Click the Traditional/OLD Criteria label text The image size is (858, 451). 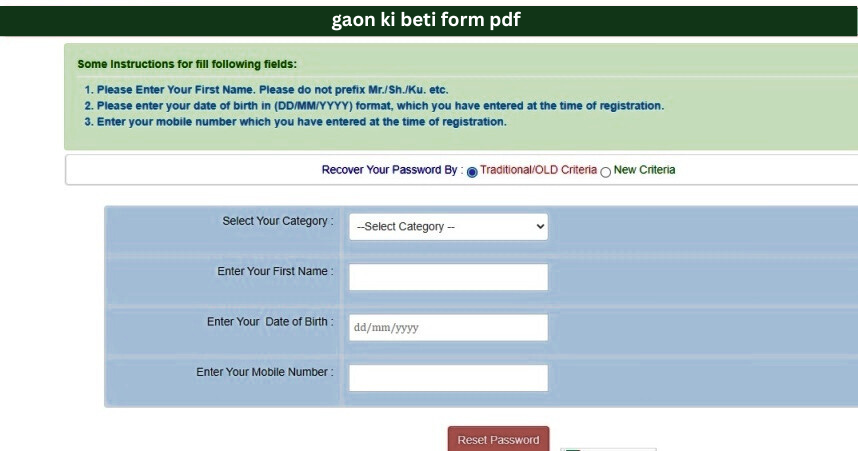coord(538,170)
